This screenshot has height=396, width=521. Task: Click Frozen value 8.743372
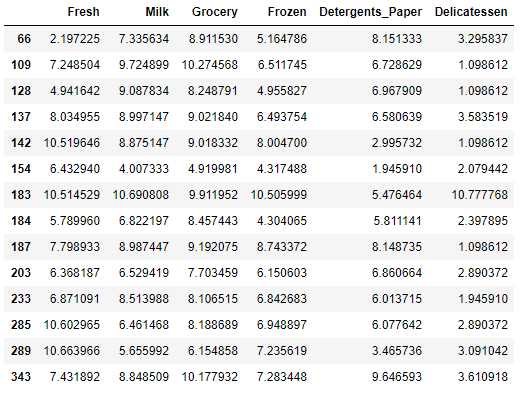click(282, 247)
